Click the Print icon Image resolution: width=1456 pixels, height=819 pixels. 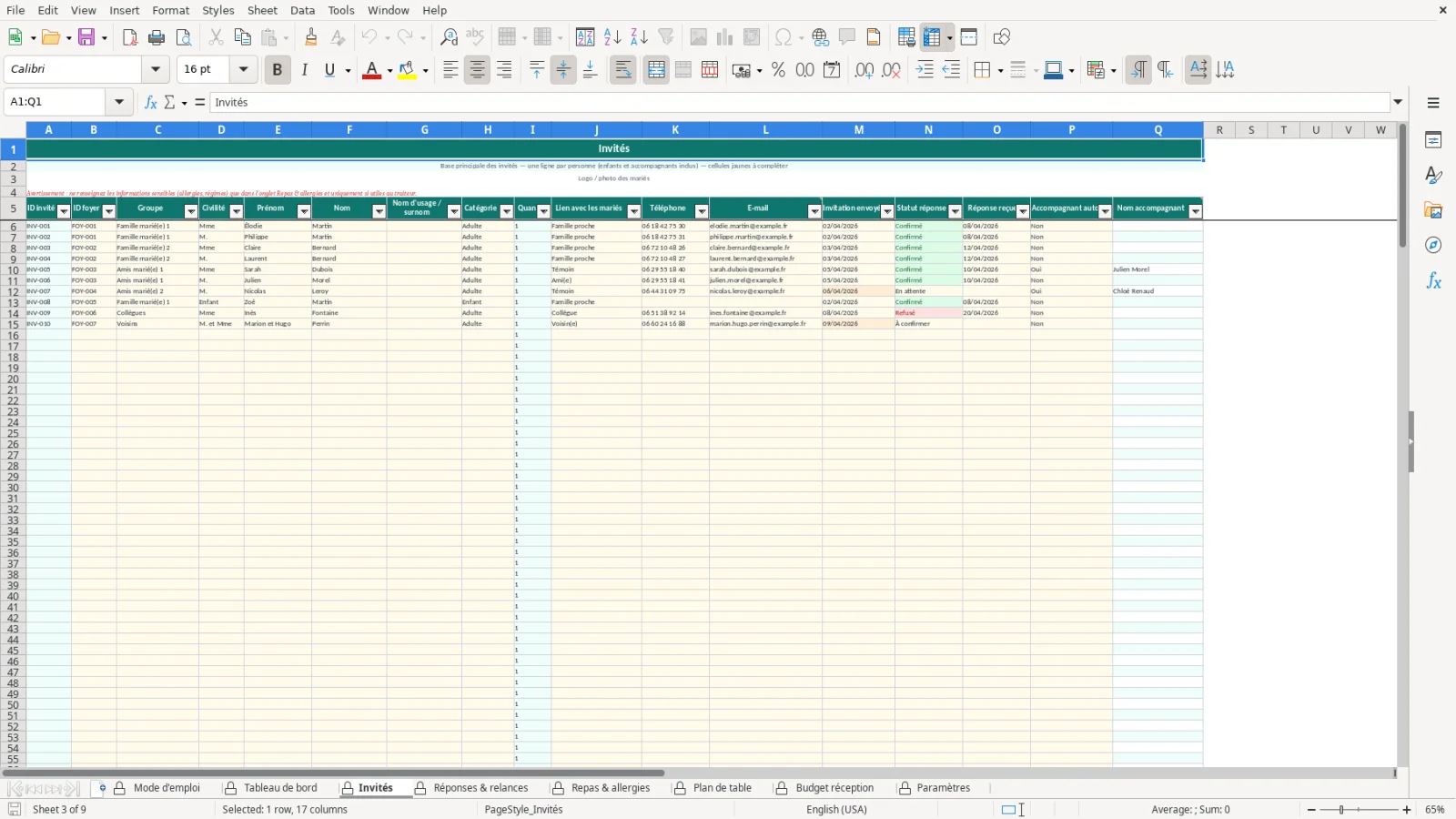157,37
